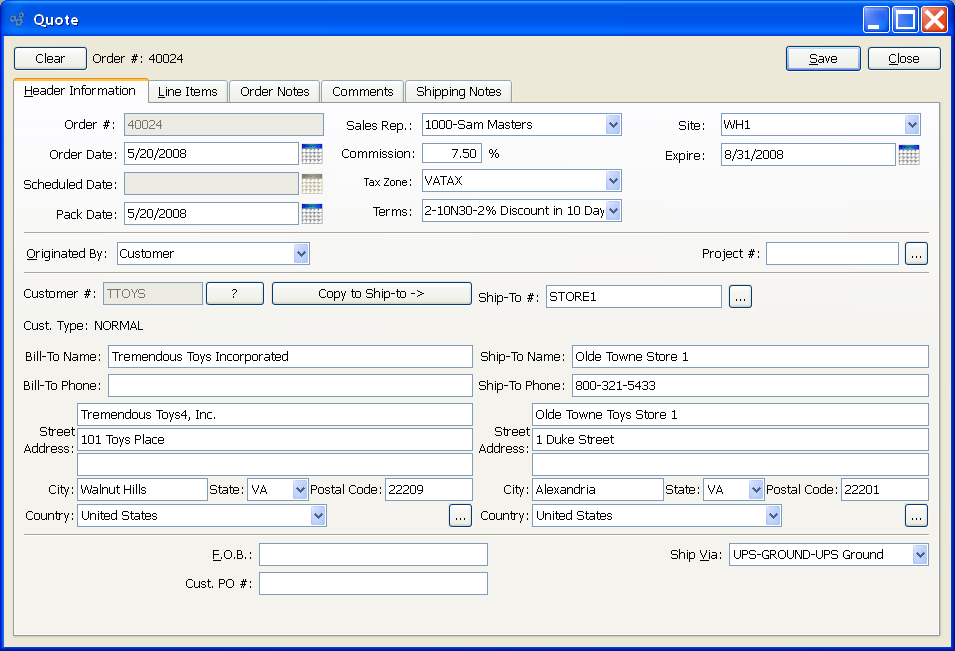
Task: Switch to the Line Items tab
Action: pos(188,92)
